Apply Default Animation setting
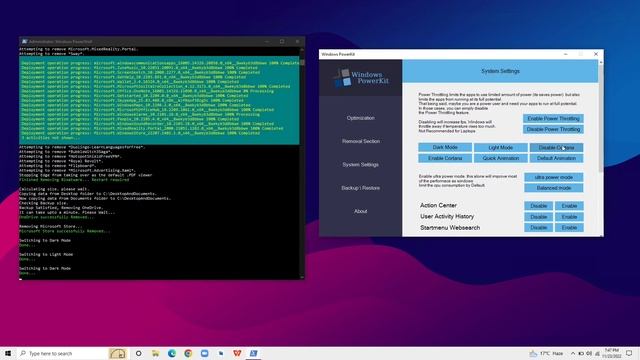 point(556,158)
